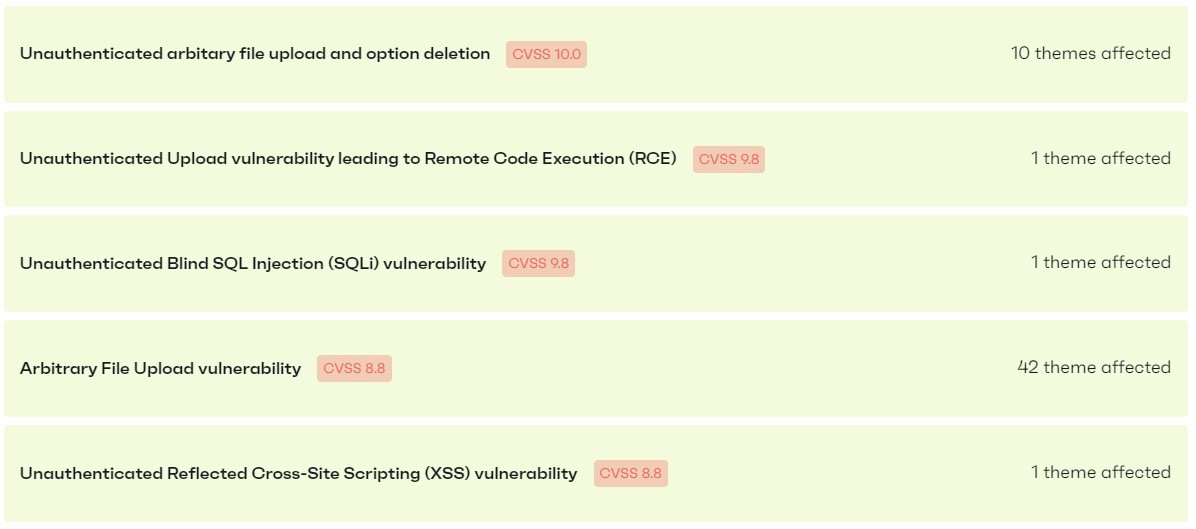Open Unauthenticated Blind SQL Injection vulnerability title
The width and height of the screenshot is (1196, 529).
click(253, 264)
